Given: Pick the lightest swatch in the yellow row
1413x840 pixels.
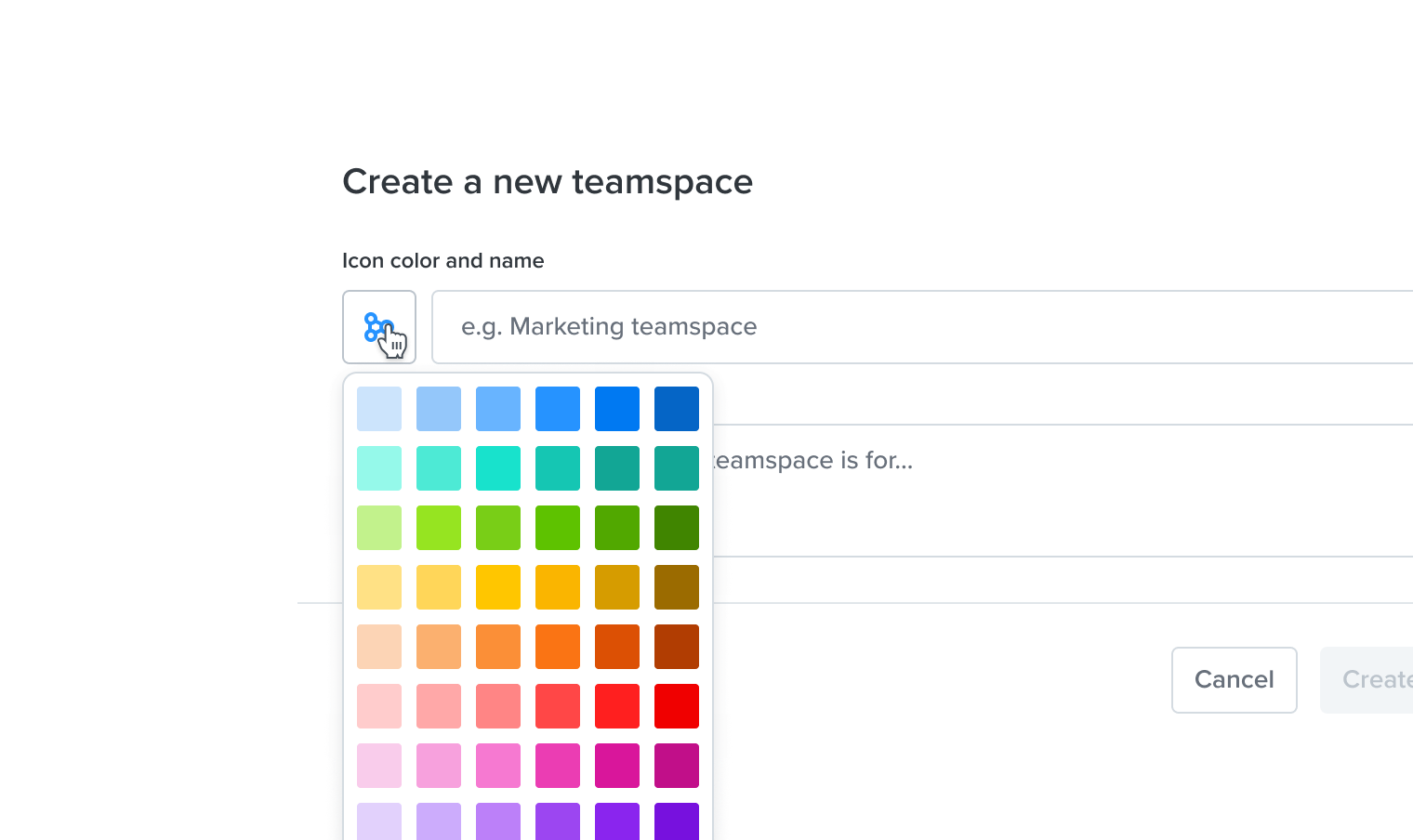Looking at the screenshot, I should (x=379, y=587).
